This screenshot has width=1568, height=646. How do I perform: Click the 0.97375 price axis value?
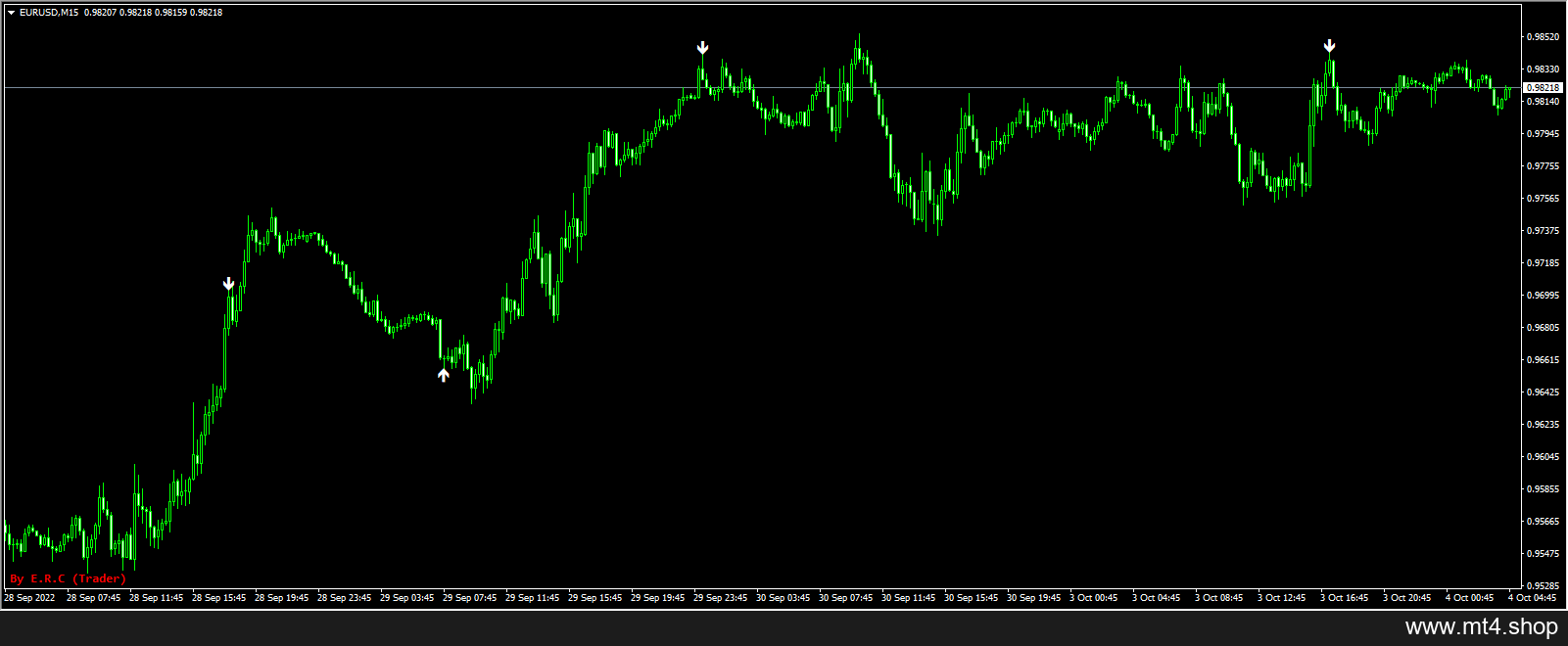pos(1544,231)
